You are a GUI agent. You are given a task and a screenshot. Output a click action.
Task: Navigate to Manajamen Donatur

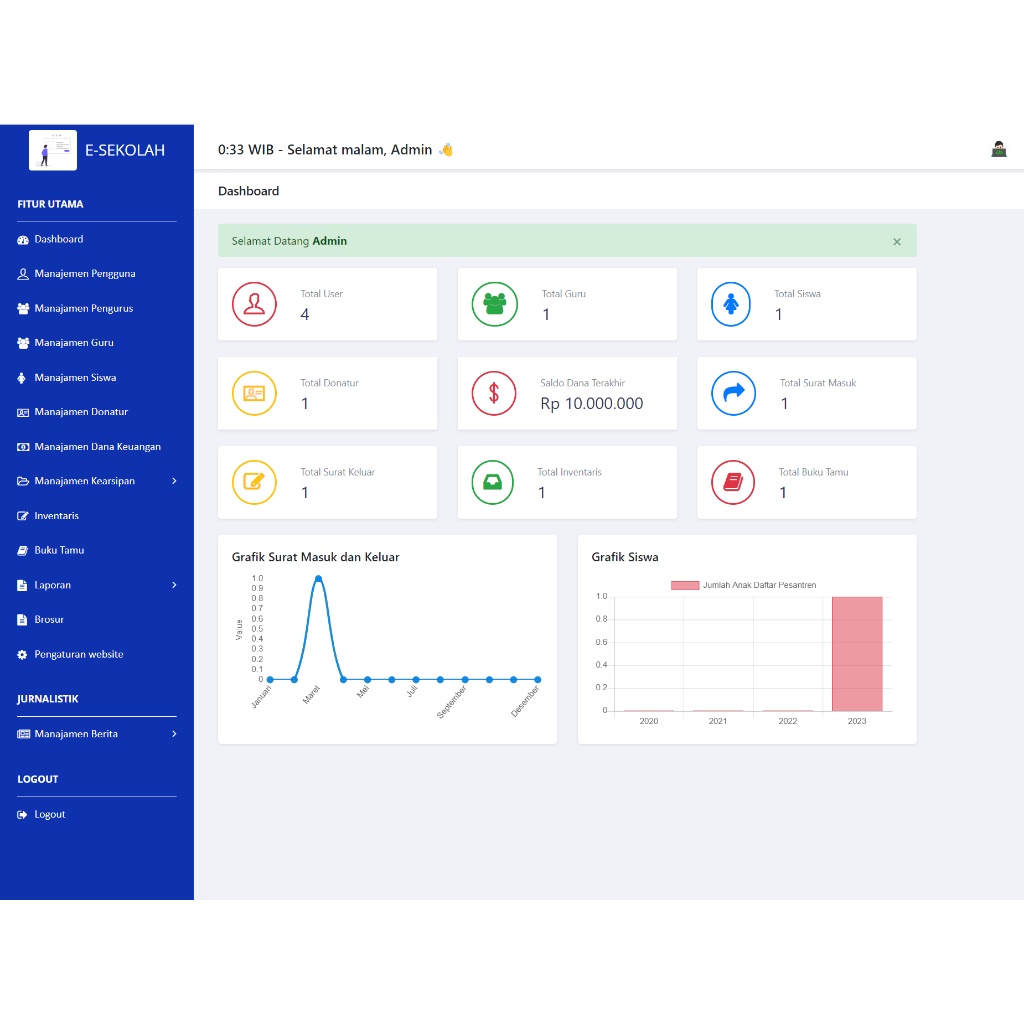pyautogui.click(x=81, y=413)
